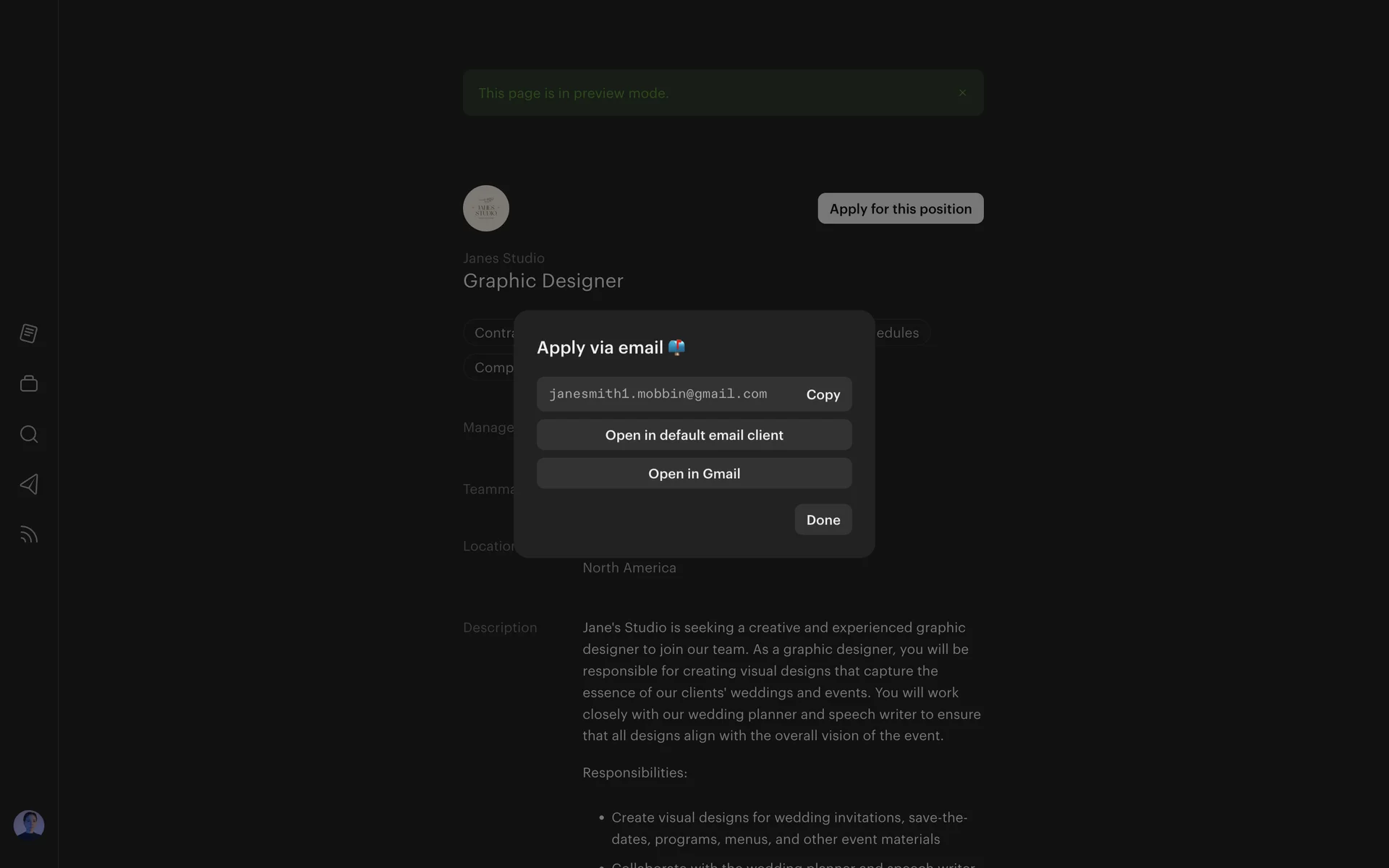Click the Contract tag pill

tap(492, 333)
